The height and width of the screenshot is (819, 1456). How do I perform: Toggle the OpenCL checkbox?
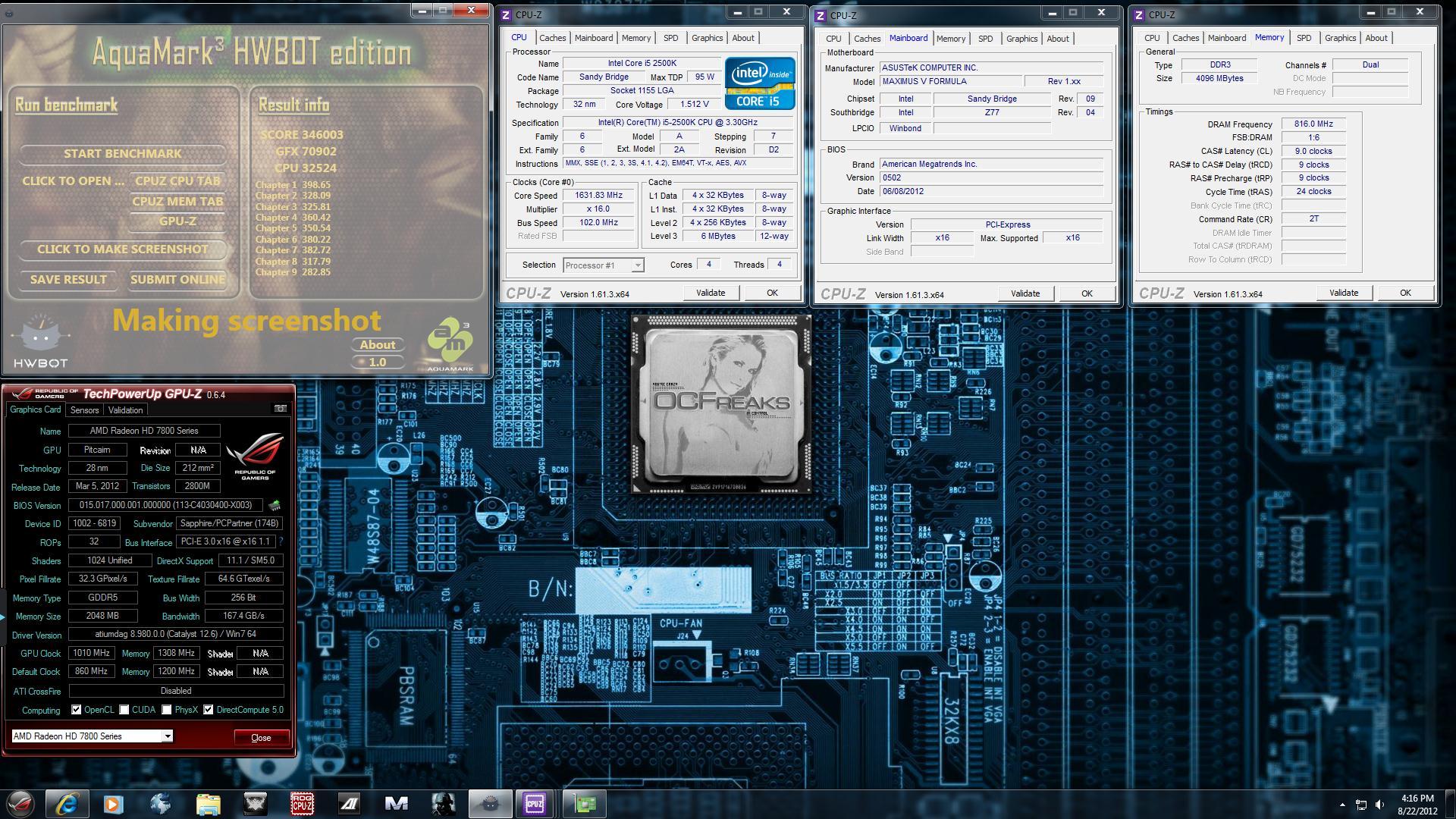pyautogui.click(x=76, y=710)
